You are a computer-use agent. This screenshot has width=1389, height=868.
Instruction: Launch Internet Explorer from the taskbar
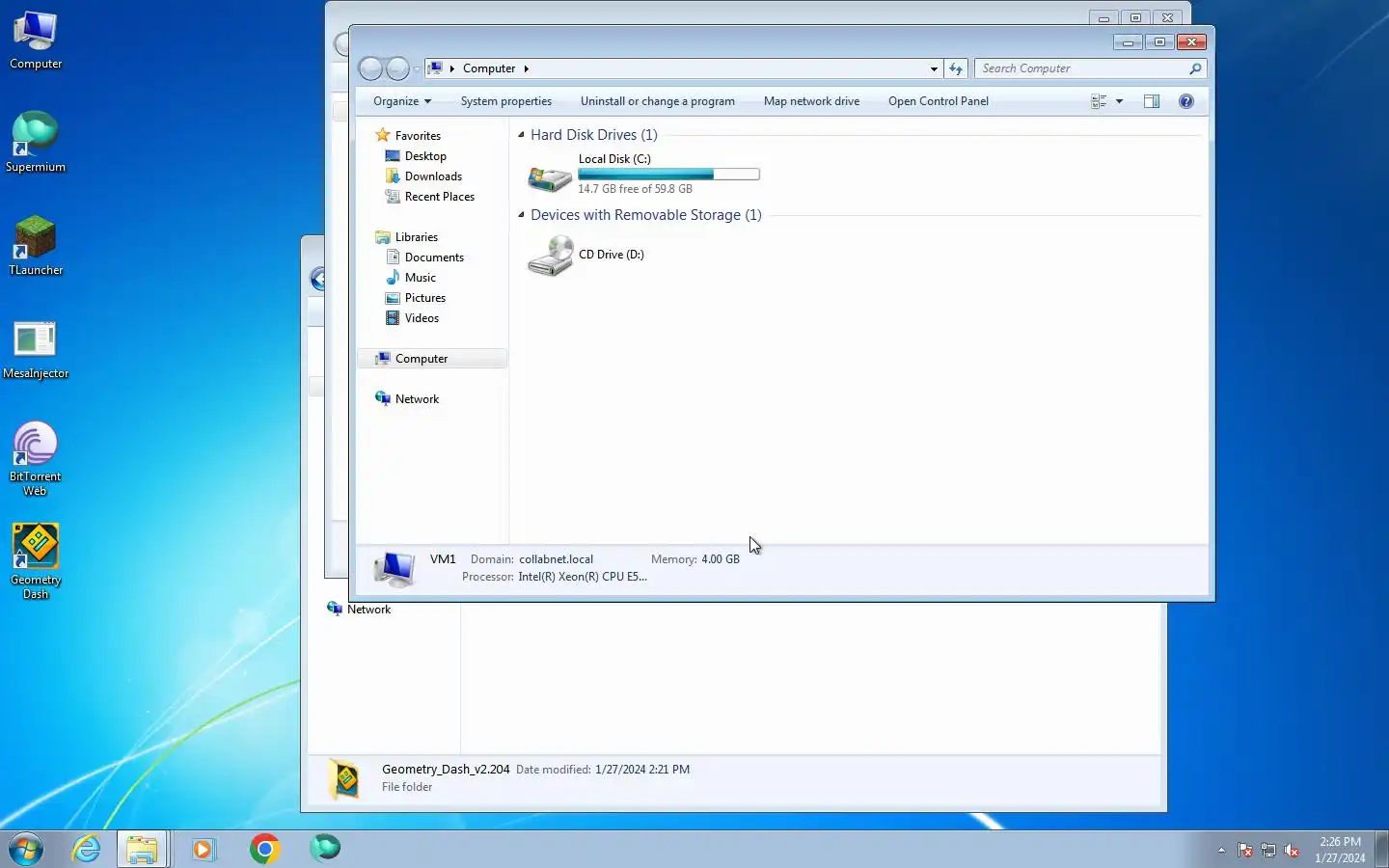(x=87, y=849)
